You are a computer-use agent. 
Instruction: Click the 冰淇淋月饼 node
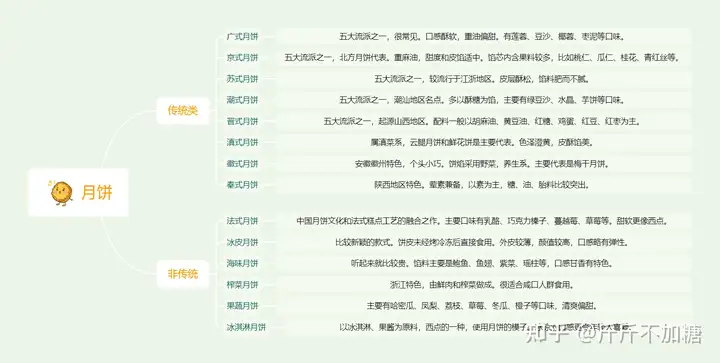[x=246, y=328]
